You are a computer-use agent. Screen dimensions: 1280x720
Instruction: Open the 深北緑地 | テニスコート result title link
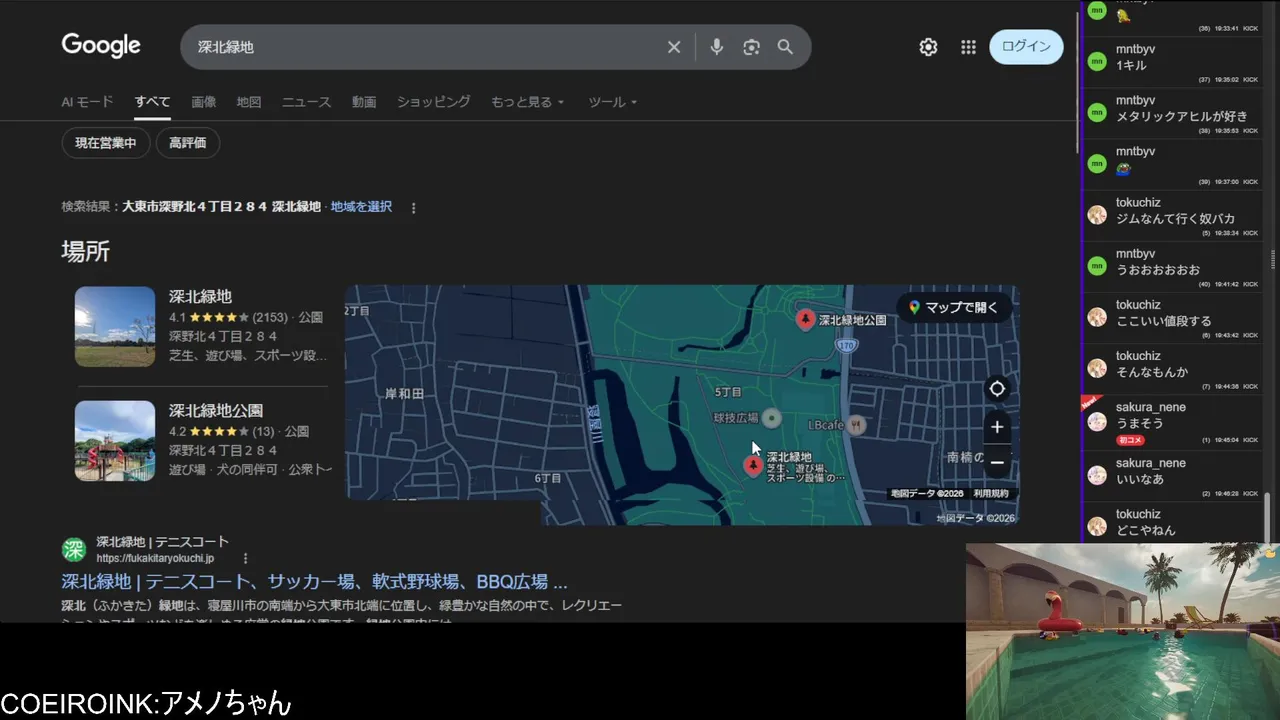click(315, 582)
